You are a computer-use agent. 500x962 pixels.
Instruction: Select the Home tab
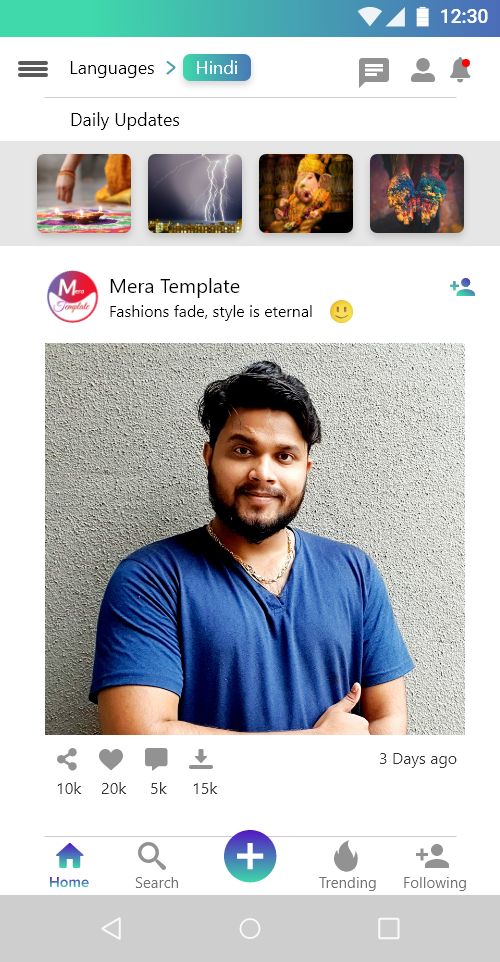[x=69, y=866]
